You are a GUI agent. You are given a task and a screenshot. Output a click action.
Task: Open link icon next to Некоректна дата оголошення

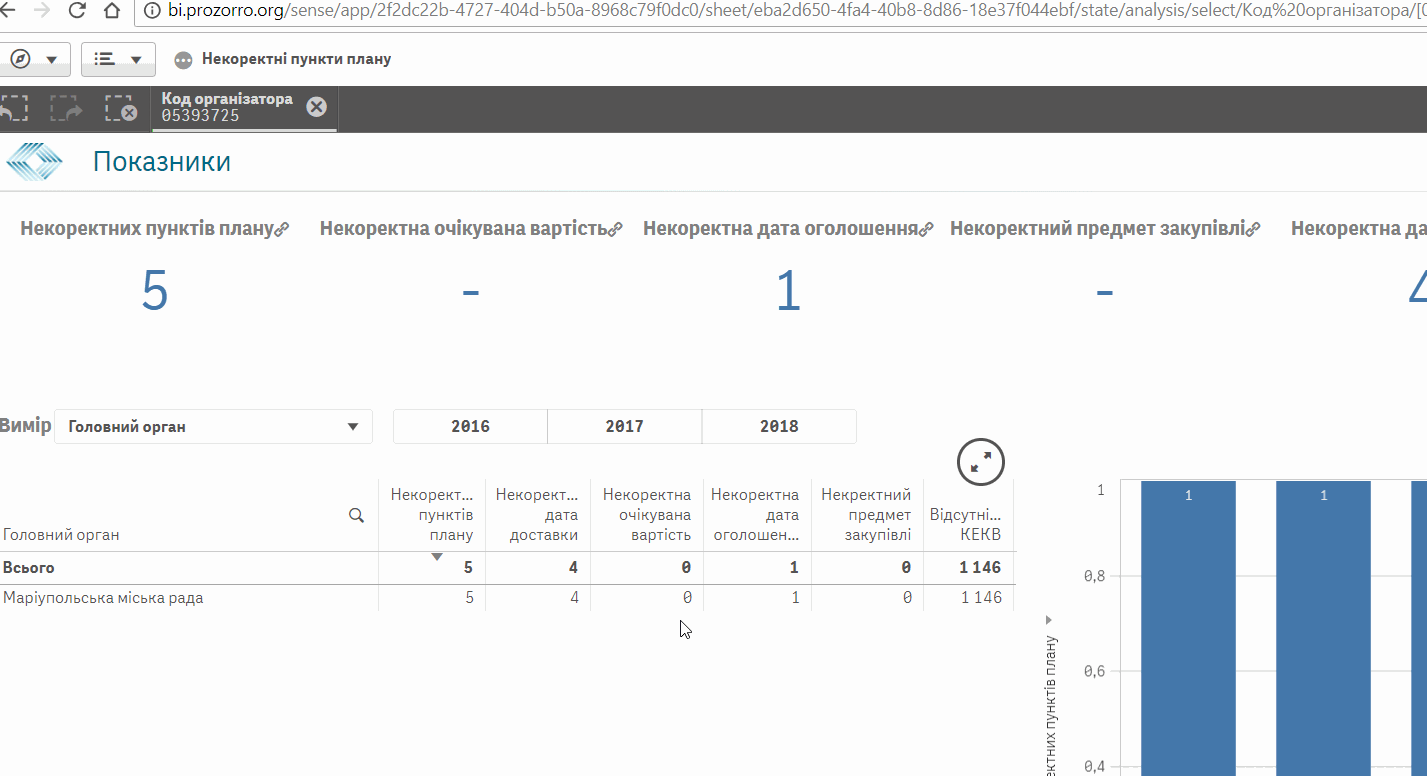[926, 229]
